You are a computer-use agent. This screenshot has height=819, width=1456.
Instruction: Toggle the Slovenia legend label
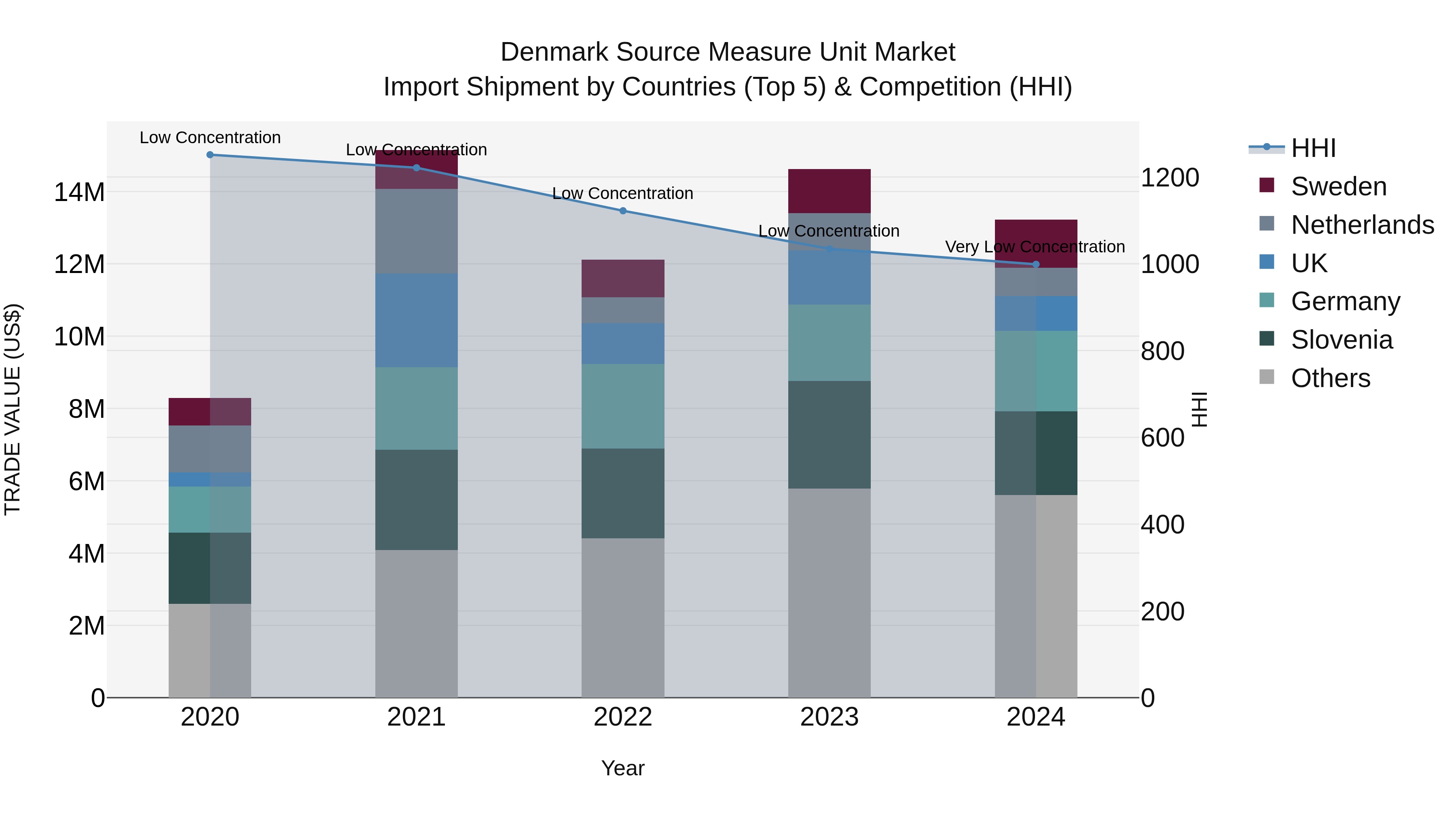tap(1342, 340)
